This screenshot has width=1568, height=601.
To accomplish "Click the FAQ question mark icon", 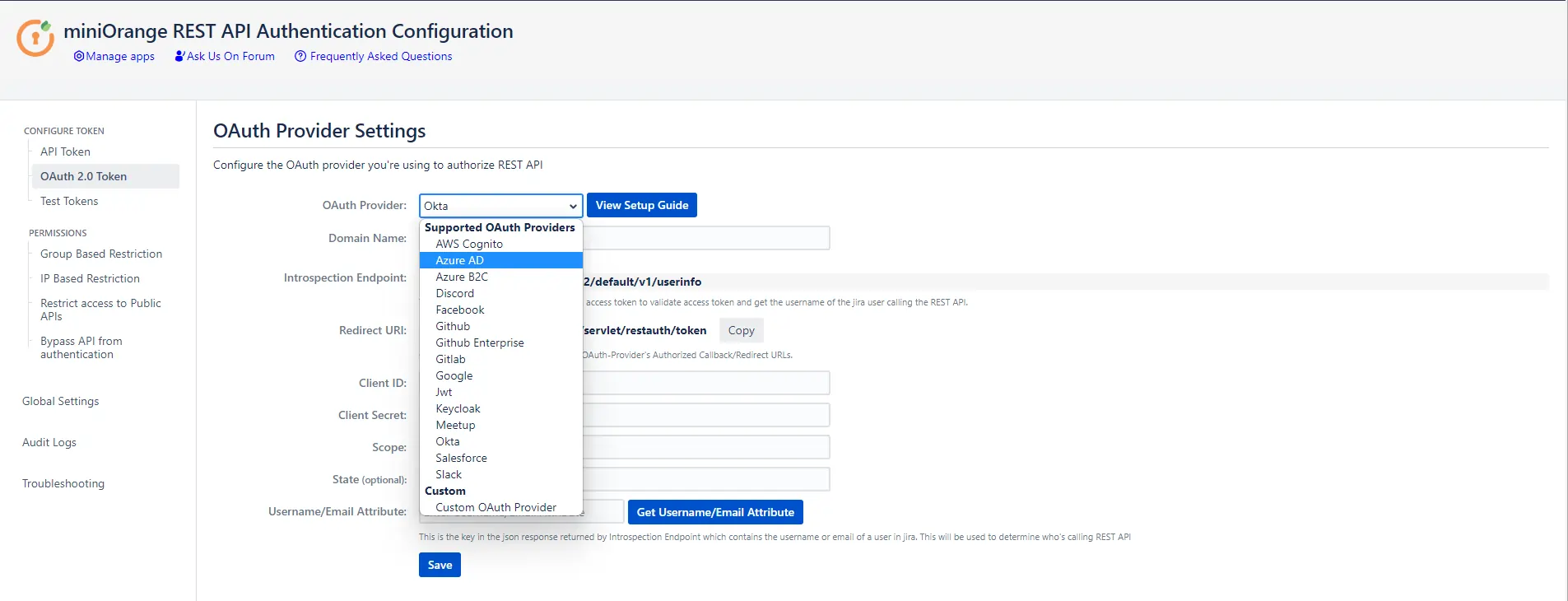I will [300, 56].
